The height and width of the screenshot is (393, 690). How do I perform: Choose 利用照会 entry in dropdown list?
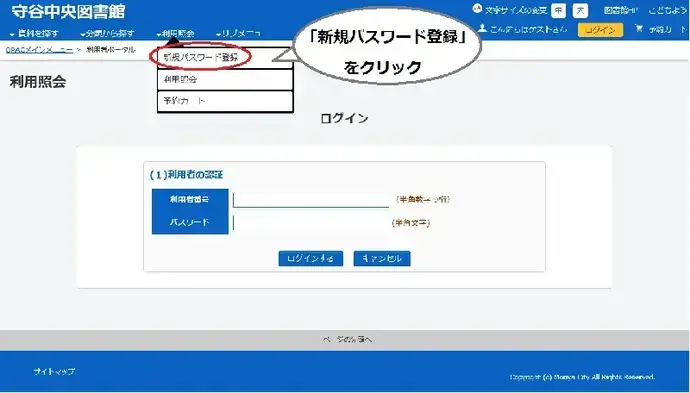point(225,80)
